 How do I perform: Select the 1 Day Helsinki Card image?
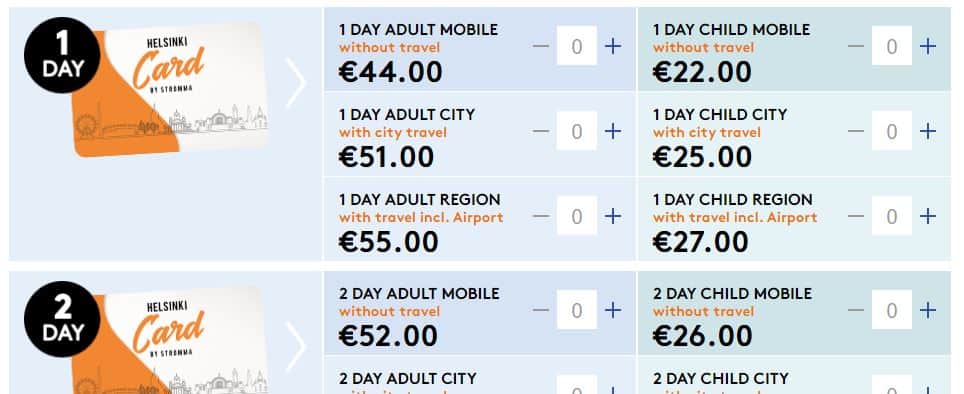coord(170,90)
